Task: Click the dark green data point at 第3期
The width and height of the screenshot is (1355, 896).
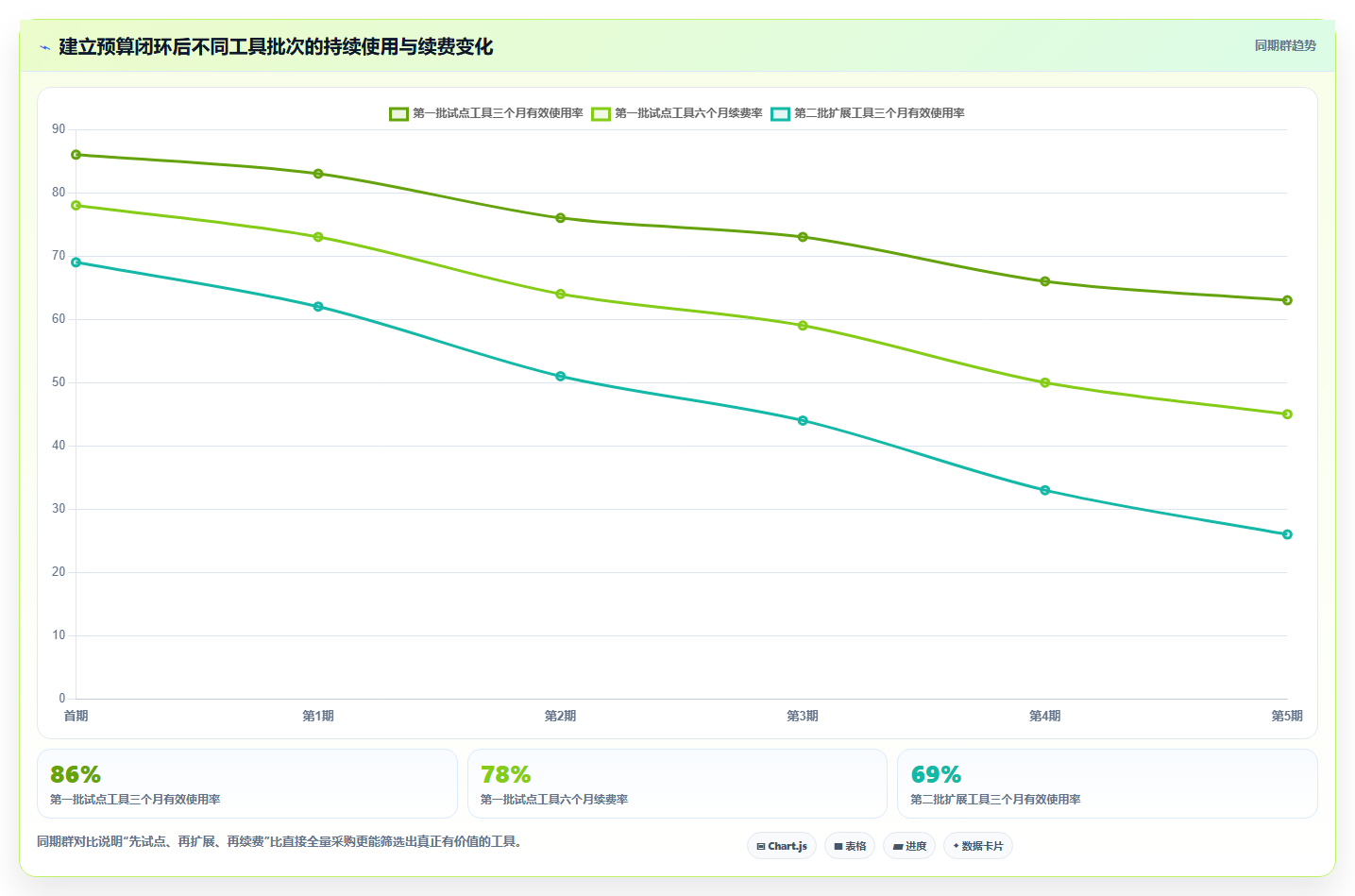Action: [803, 237]
